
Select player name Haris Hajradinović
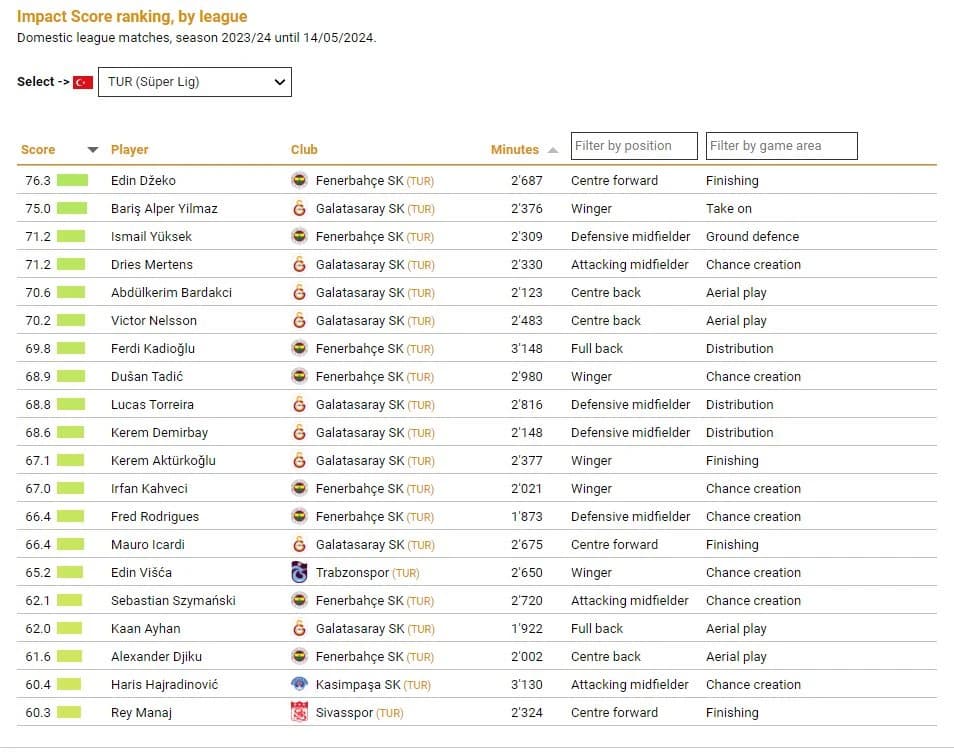(164, 685)
